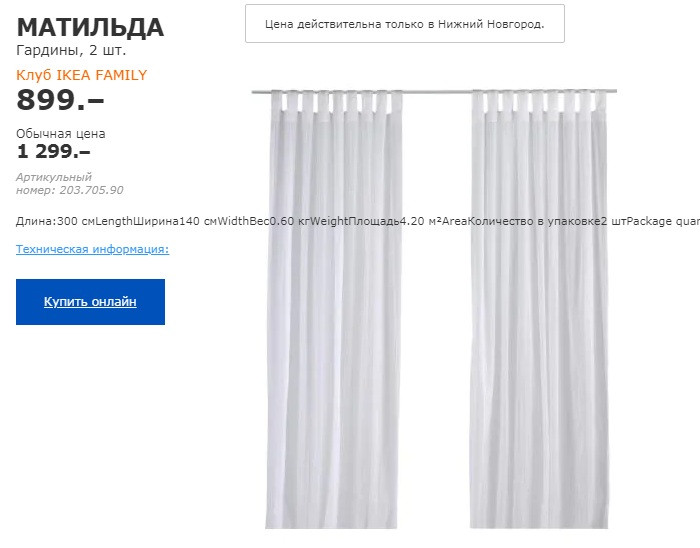The height and width of the screenshot is (548, 700).
Task: Click the Купить онлайн button
Action: coord(90,302)
